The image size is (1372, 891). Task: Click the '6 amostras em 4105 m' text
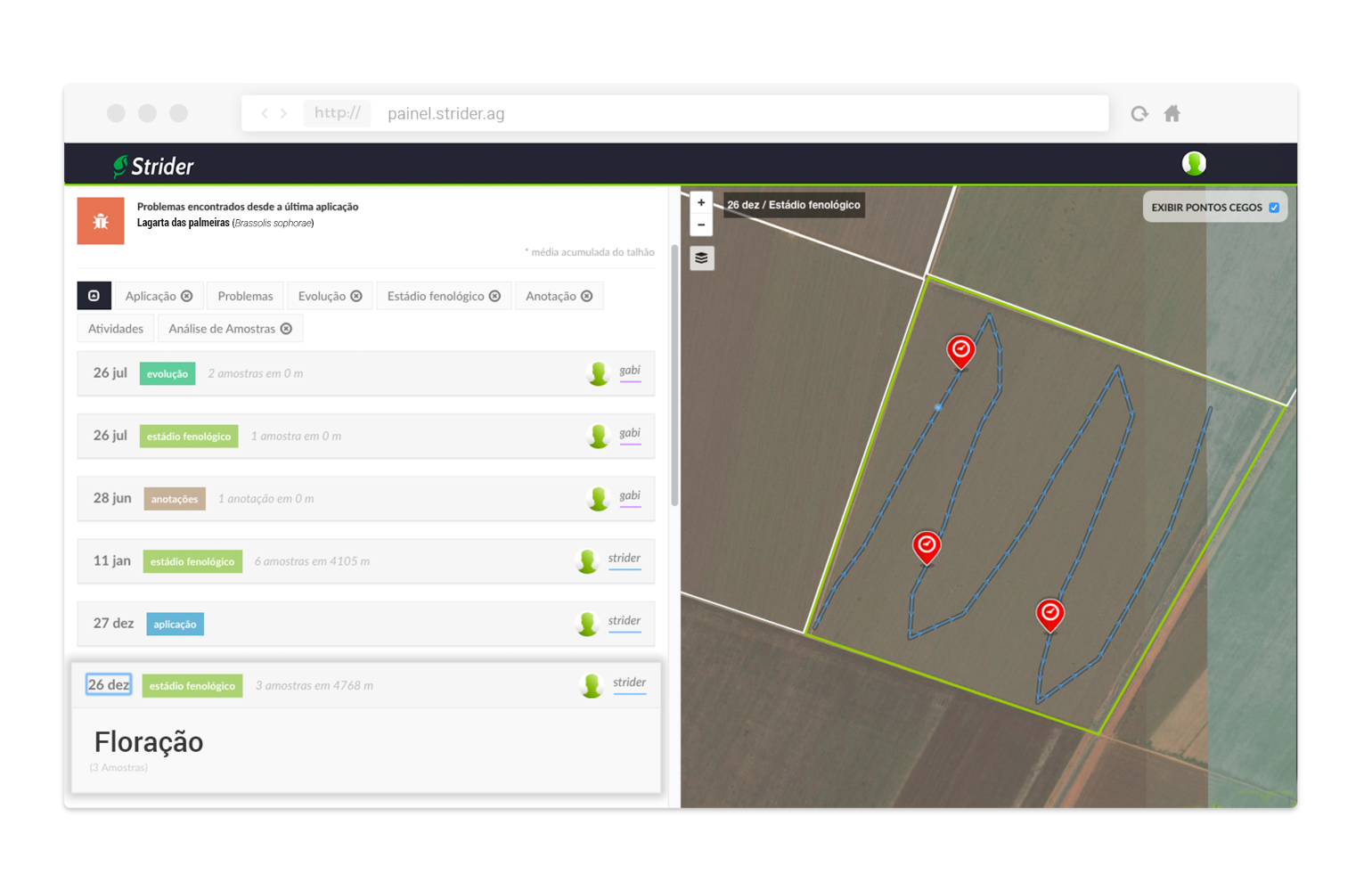(x=312, y=561)
